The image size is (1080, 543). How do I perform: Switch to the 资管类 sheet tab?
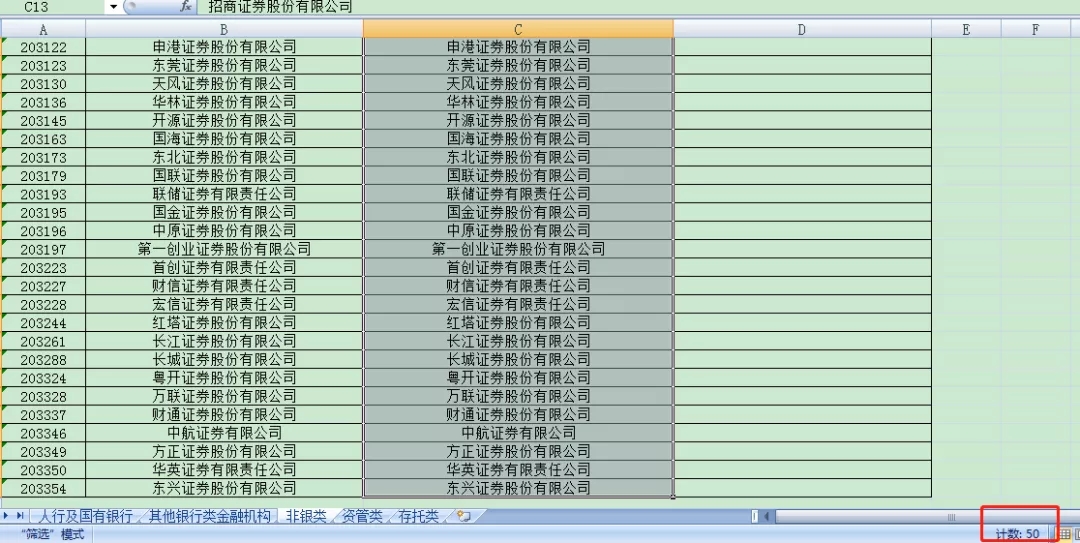coord(362,516)
